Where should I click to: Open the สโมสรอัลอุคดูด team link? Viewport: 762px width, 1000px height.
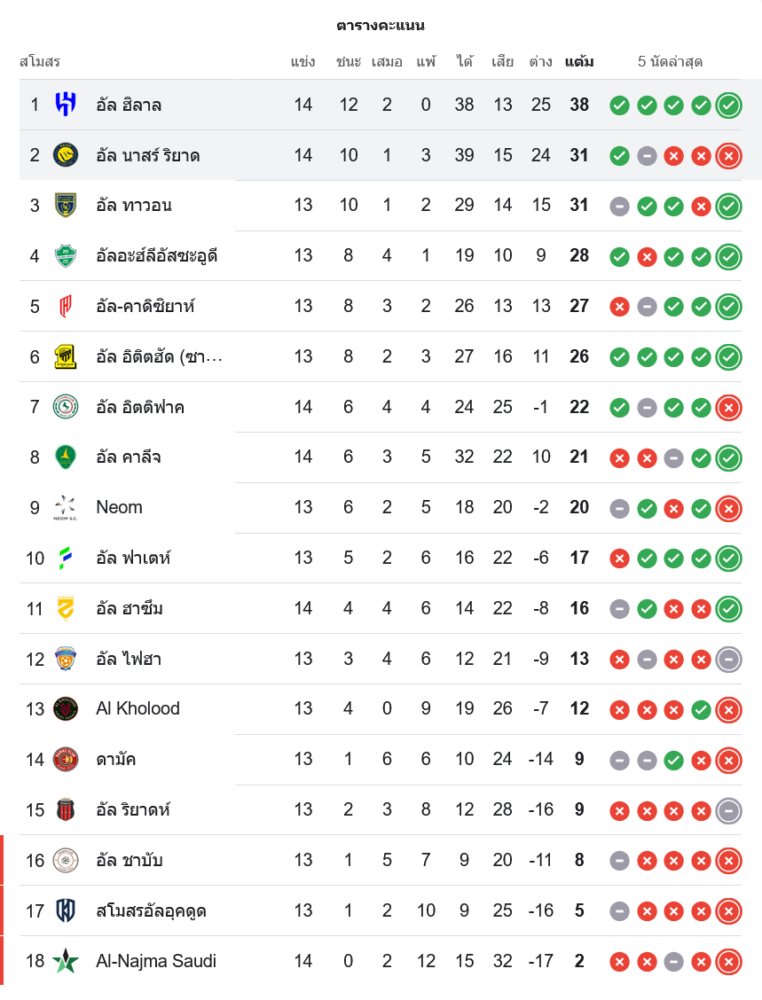pos(151,911)
